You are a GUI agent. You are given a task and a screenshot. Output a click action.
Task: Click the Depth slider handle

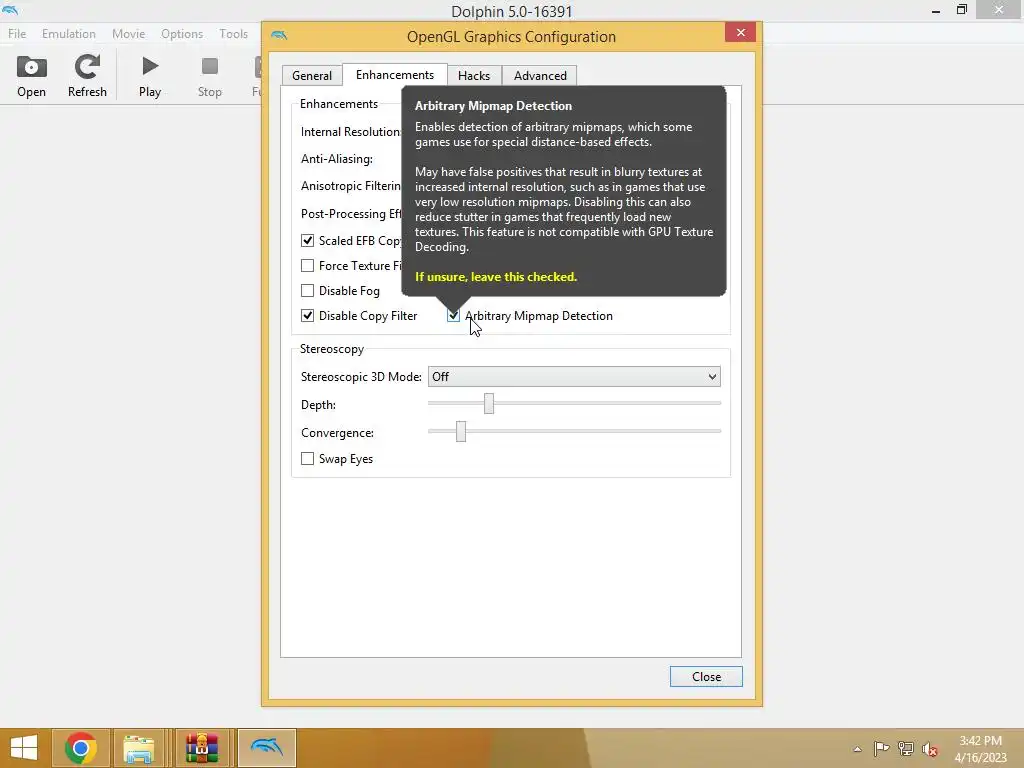pyautogui.click(x=488, y=404)
